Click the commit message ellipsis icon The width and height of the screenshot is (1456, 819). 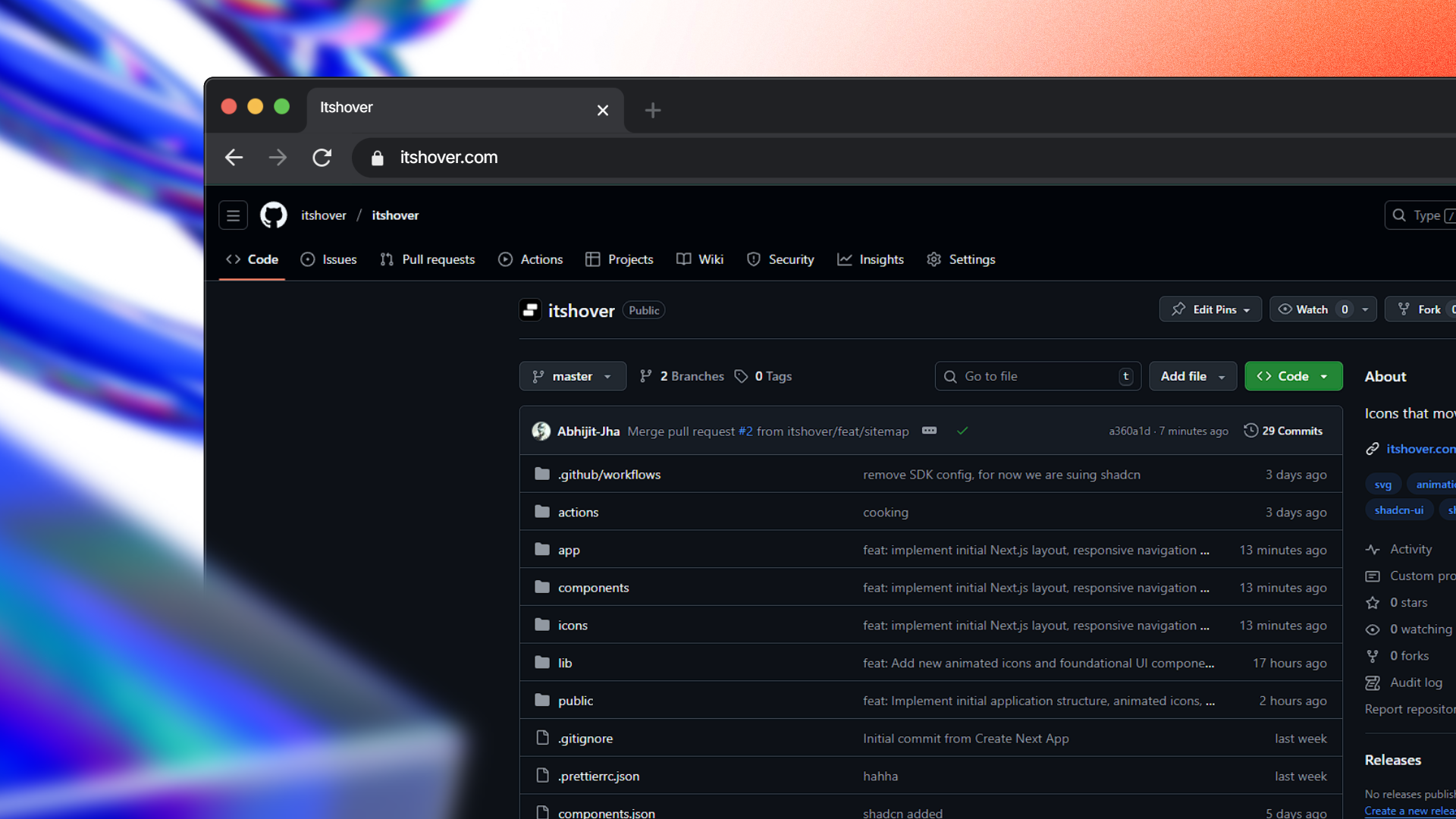pyautogui.click(x=929, y=431)
